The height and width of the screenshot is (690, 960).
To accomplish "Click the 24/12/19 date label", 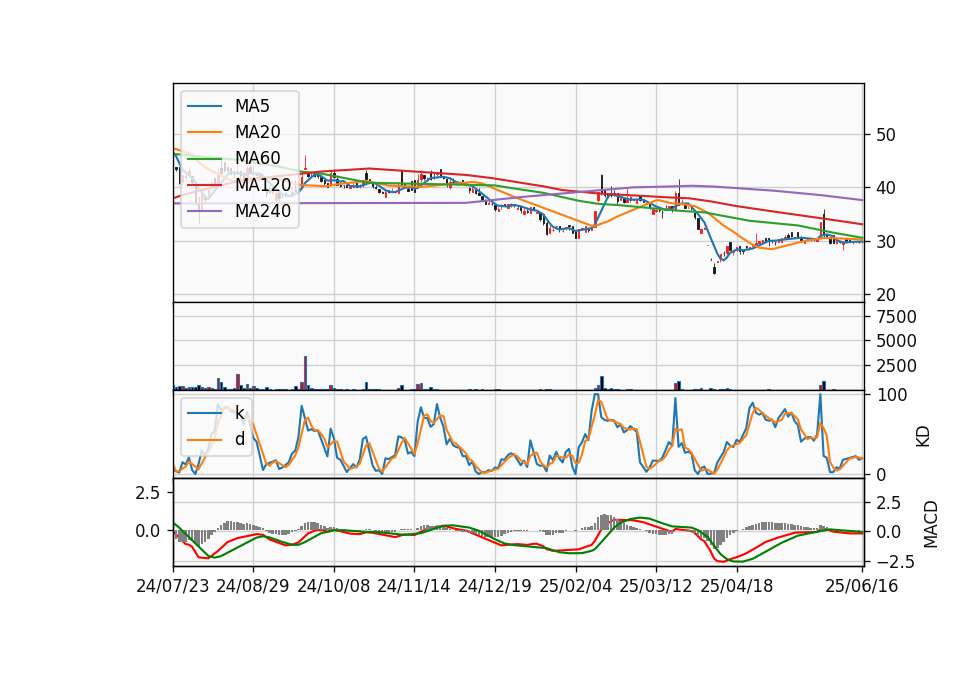I will tap(495, 586).
